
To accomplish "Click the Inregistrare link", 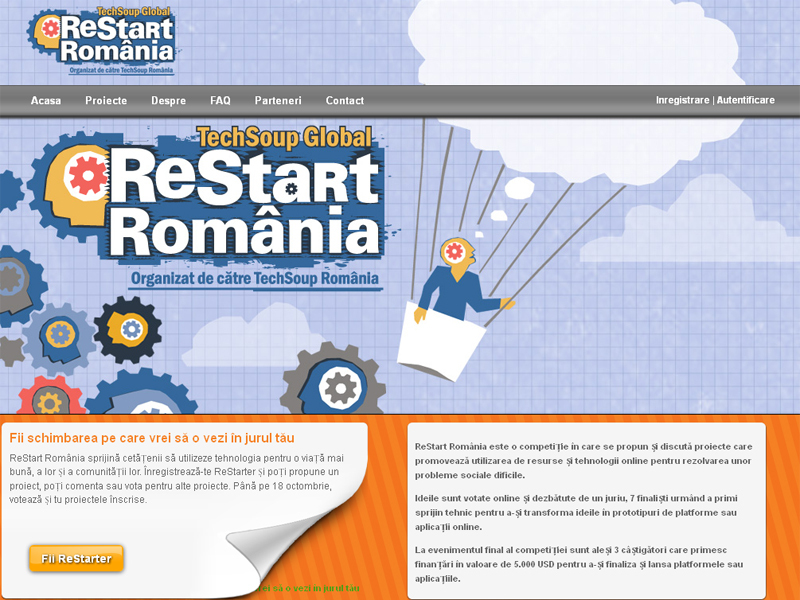I will coord(683,100).
